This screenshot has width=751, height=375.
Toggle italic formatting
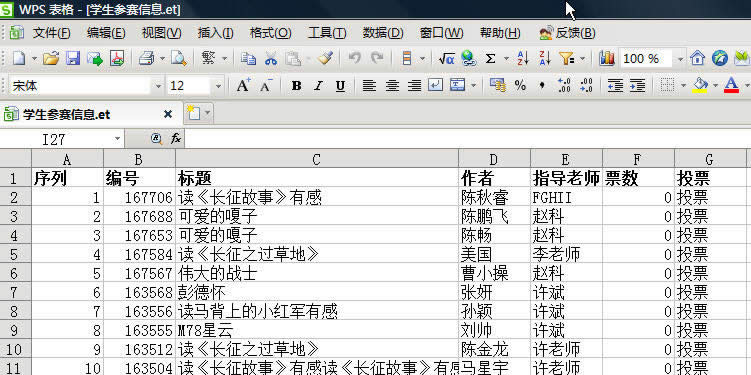(x=318, y=86)
